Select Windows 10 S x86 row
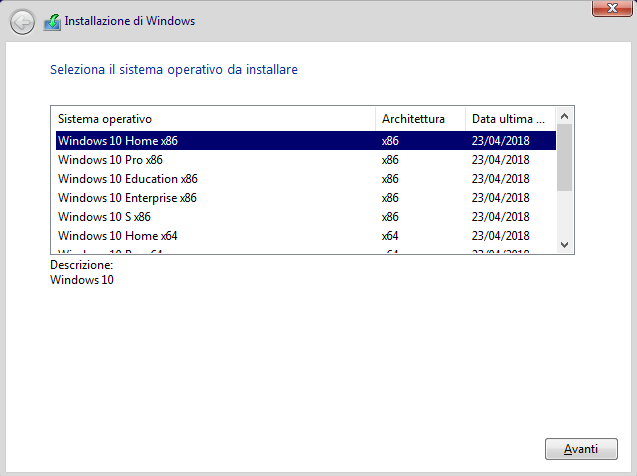637x476 pixels. coord(306,217)
